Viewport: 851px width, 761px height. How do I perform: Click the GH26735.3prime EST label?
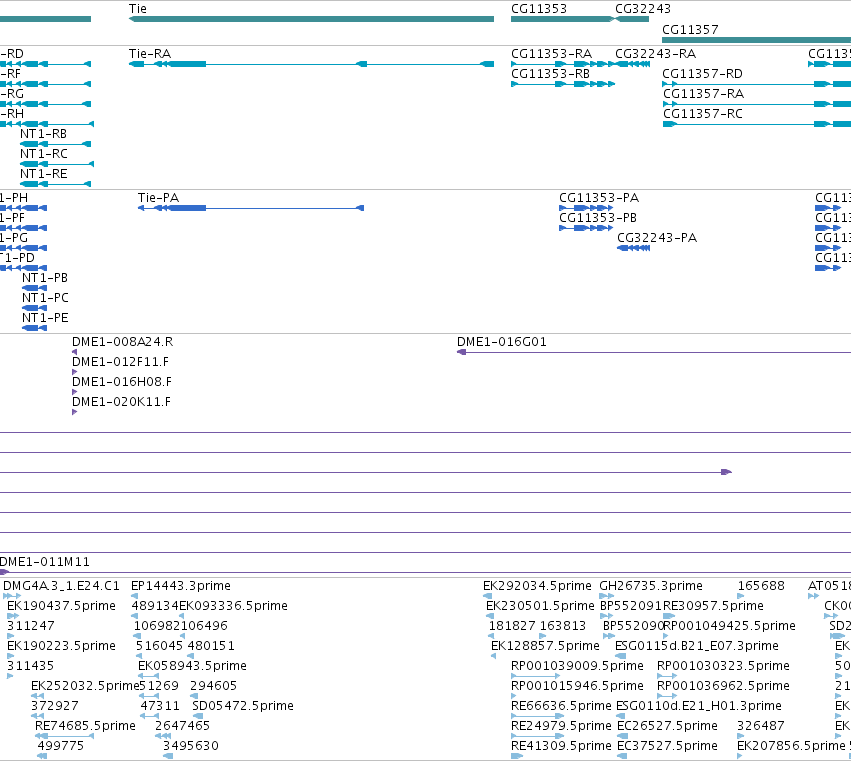[651, 586]
